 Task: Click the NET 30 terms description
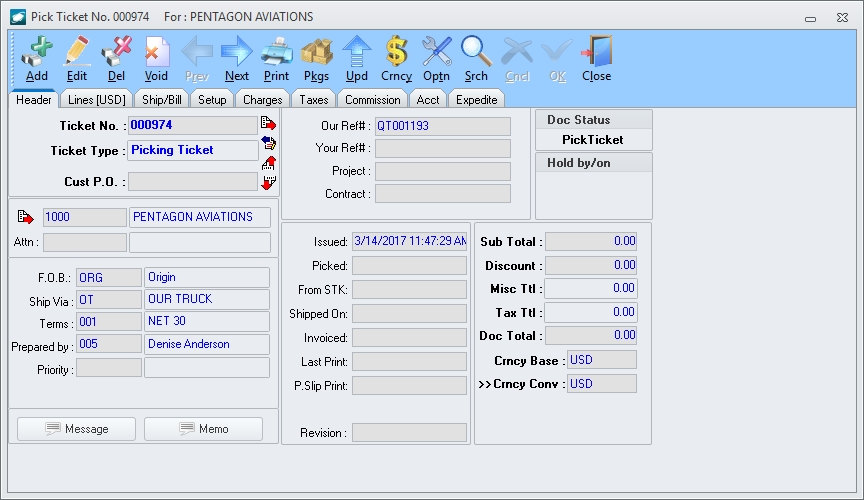click(x=207, y=321)
